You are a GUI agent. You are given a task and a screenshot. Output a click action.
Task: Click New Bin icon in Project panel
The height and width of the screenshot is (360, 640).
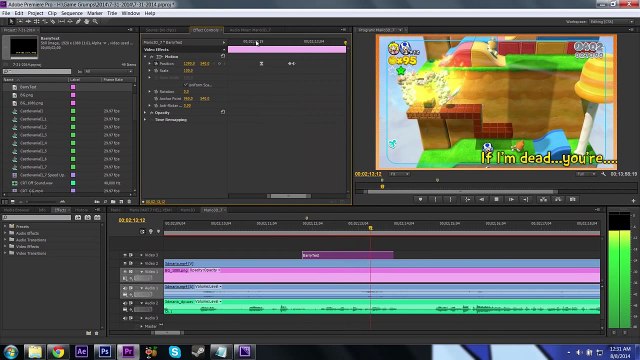[x=113, y=202]
